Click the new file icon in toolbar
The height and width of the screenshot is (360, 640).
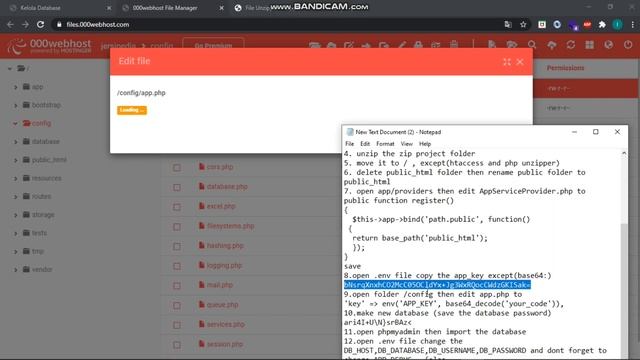click(x=491, y=44)
